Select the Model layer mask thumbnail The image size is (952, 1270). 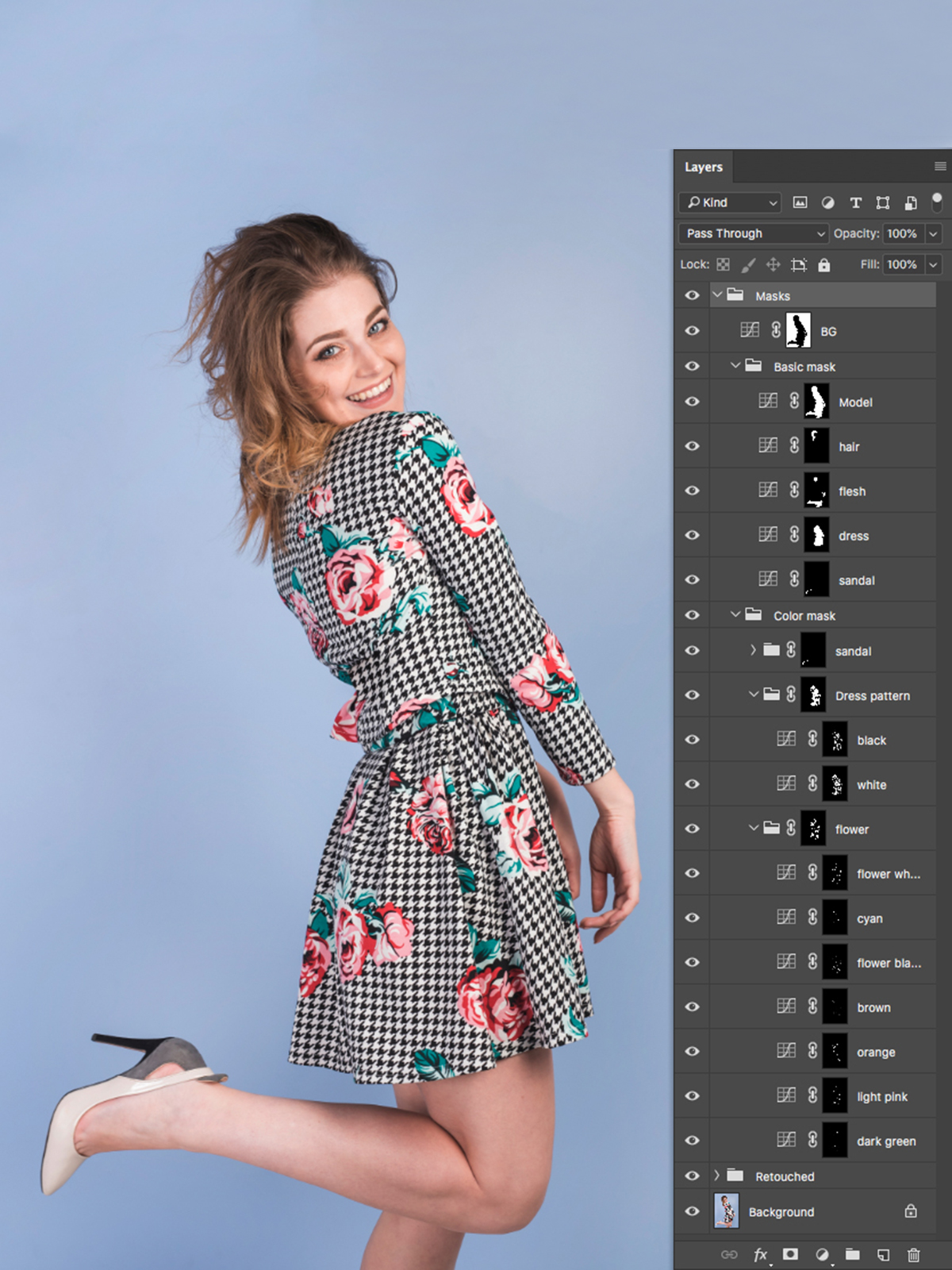click(x=816, y=402)
